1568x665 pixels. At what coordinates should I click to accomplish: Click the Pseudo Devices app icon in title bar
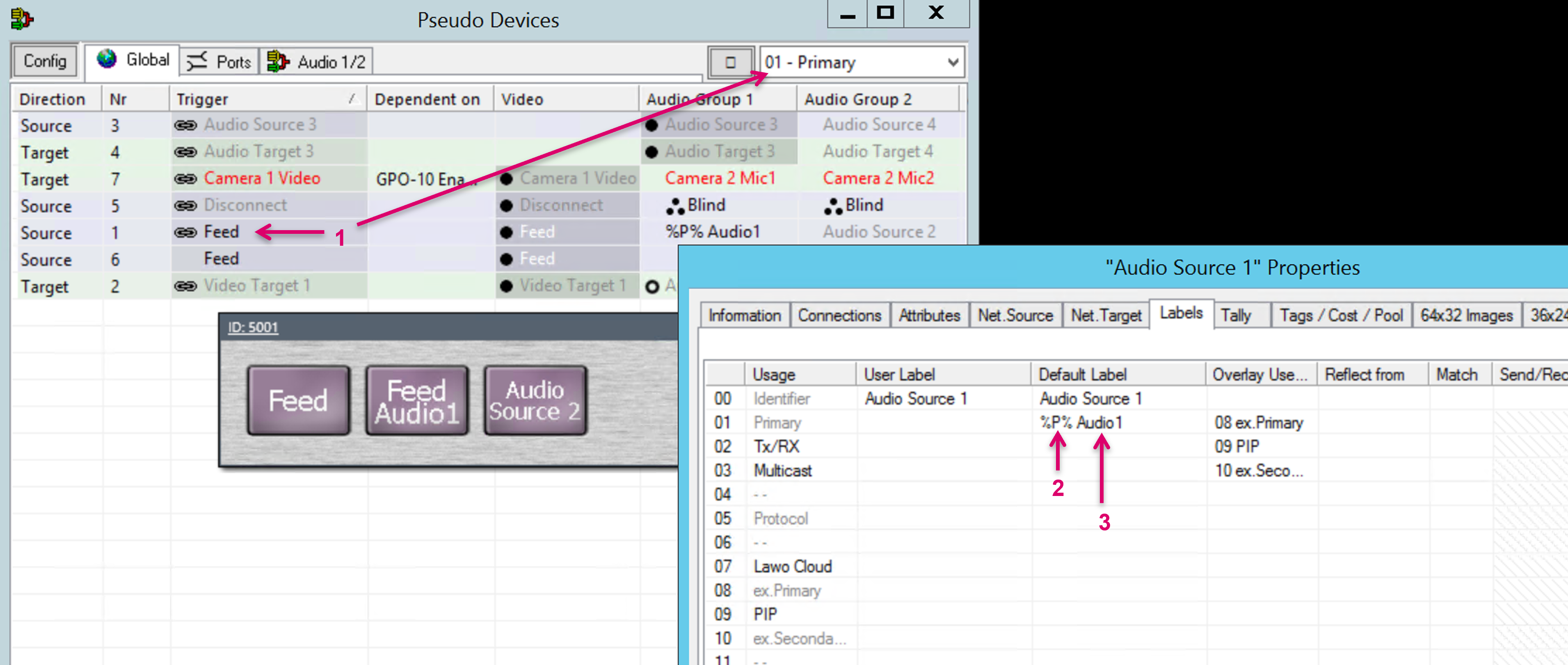[22, 19]
